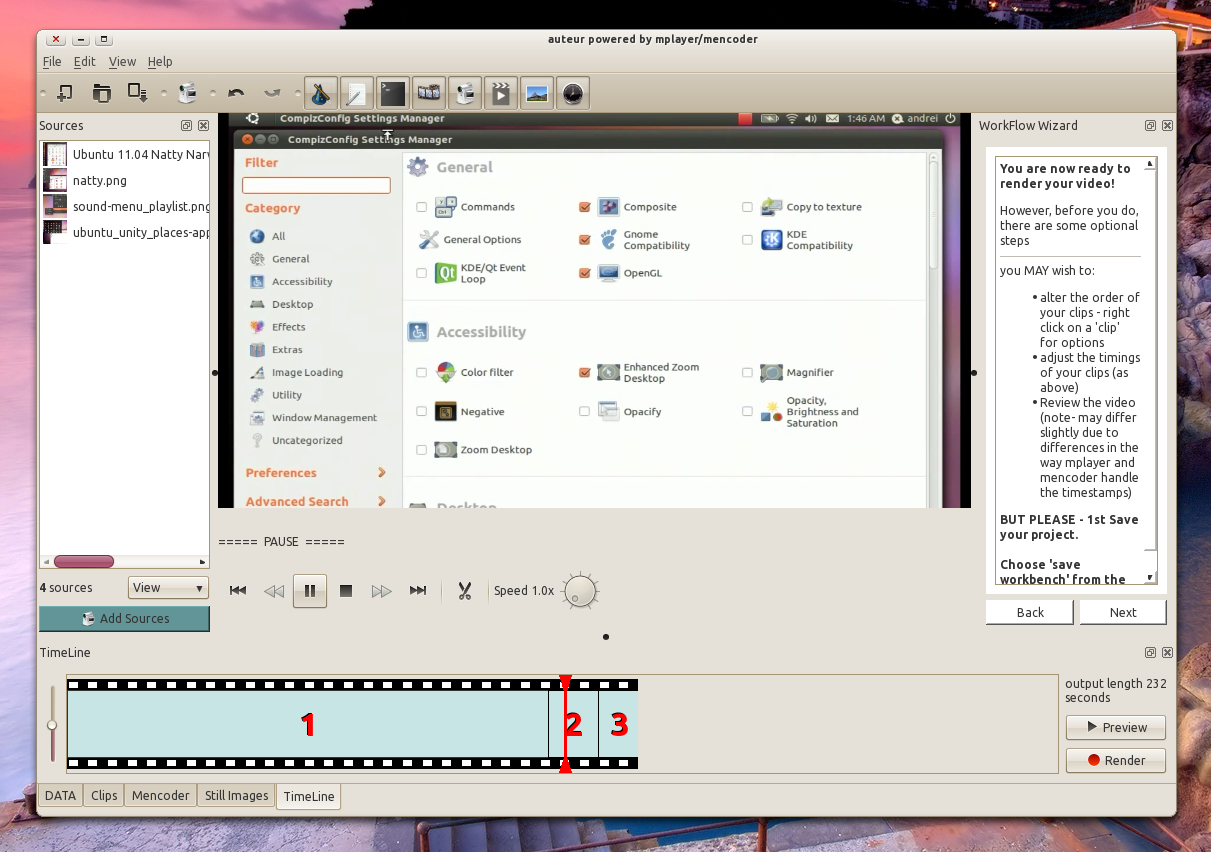This screenshot has height=852, width=1211.
Task: Adjust the Speed dial knob
Action: coord(580,592)
